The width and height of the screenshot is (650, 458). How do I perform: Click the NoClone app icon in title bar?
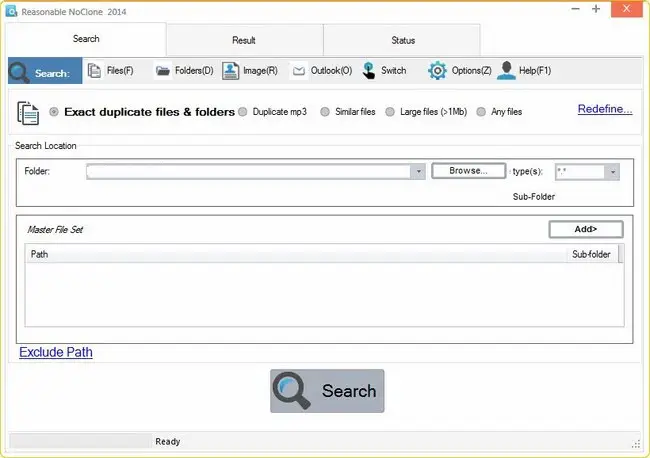coord(11,11)
